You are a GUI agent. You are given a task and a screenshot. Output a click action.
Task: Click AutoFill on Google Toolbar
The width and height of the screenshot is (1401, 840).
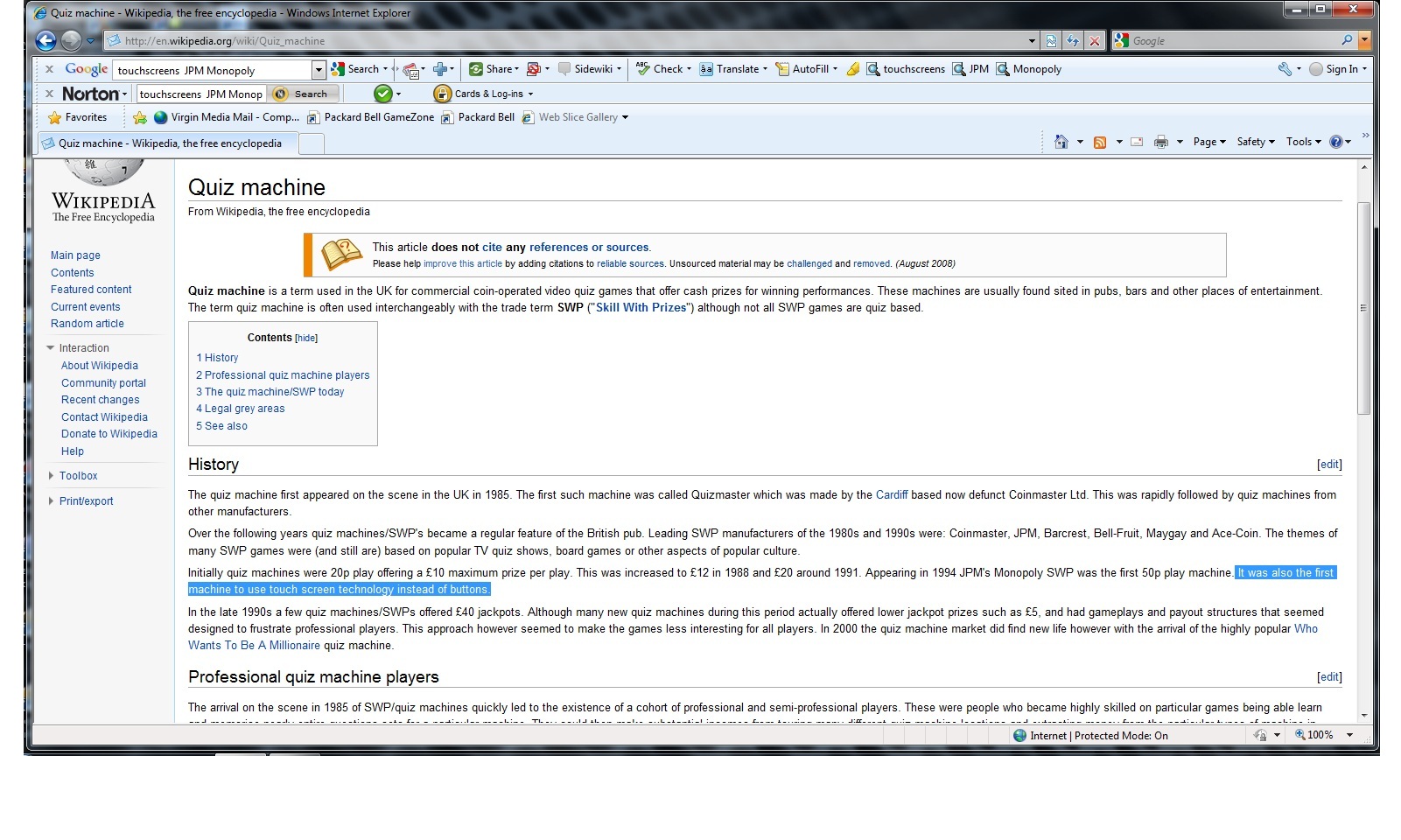(807, 69)
